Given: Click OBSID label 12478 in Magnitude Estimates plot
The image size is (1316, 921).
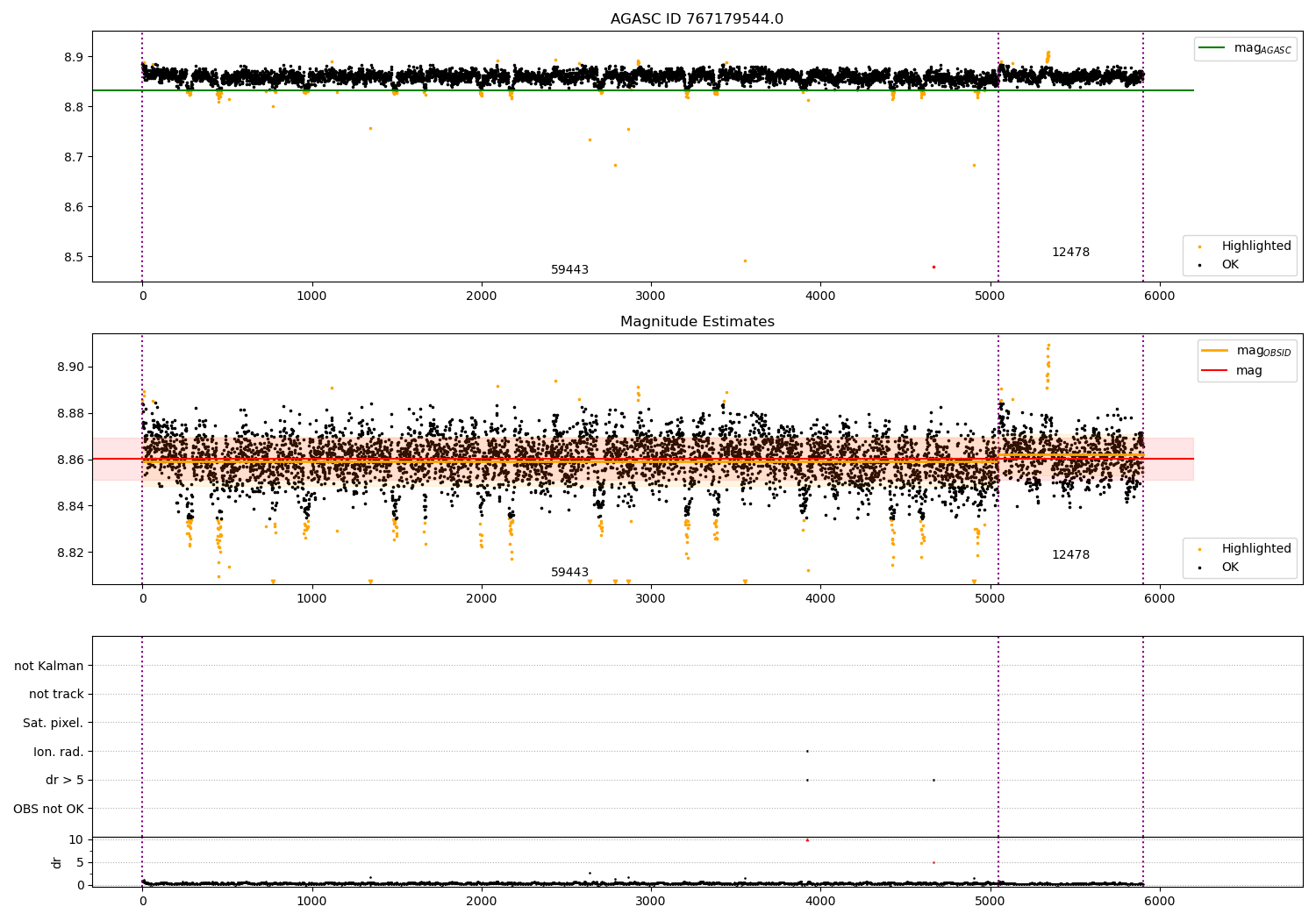Looking at the screenshot, I should 1070,554.
